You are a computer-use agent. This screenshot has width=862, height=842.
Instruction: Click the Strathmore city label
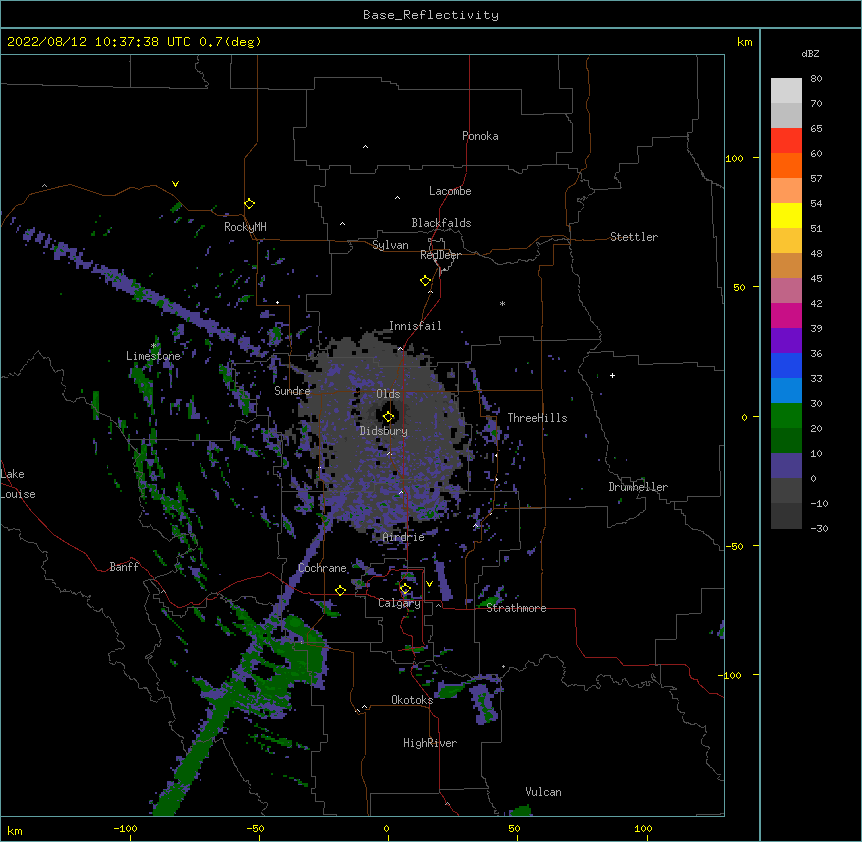coord(516,608)
